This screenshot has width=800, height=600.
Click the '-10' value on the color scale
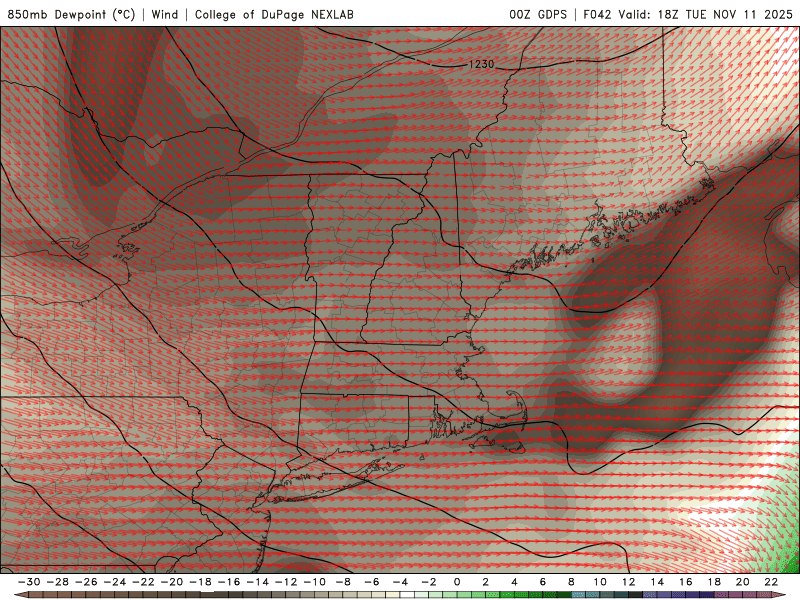(x=314, y=582)
